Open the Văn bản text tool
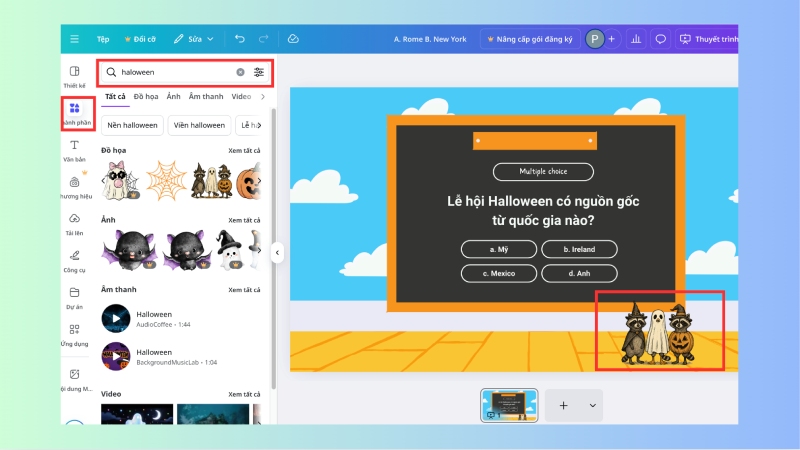Screen dimensions: 800x450 tap(74, 150)
